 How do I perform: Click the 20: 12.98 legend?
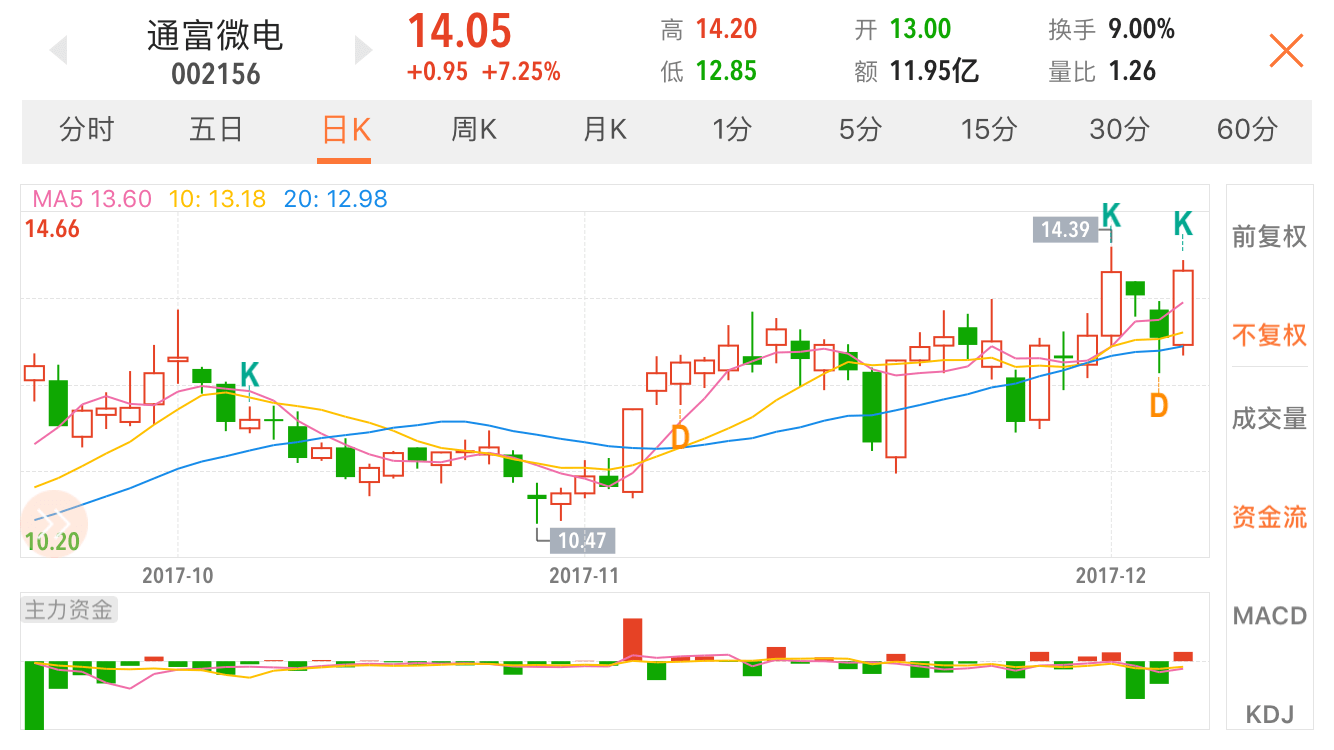click(335, 199)
